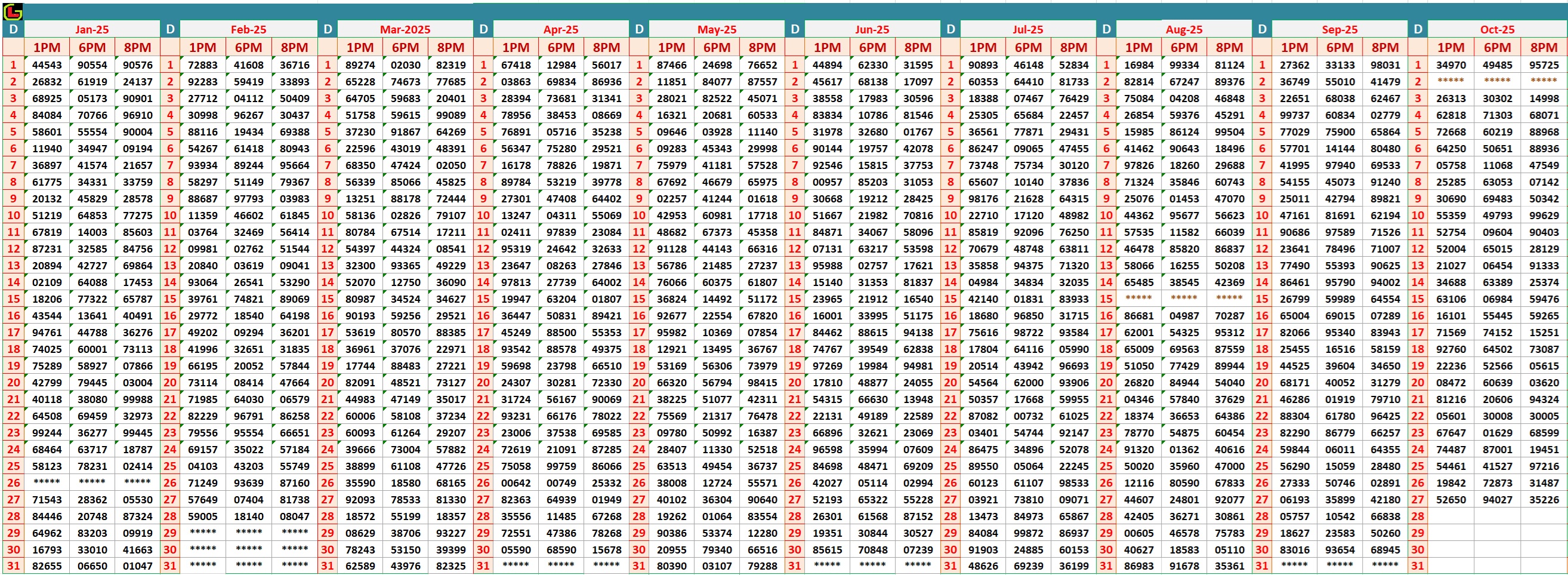The height and width of the screenshot is (575, 1568).
Task: Click the result 99334 in Aug-25
Action: pyautogui.click(x=1183, y=65)
